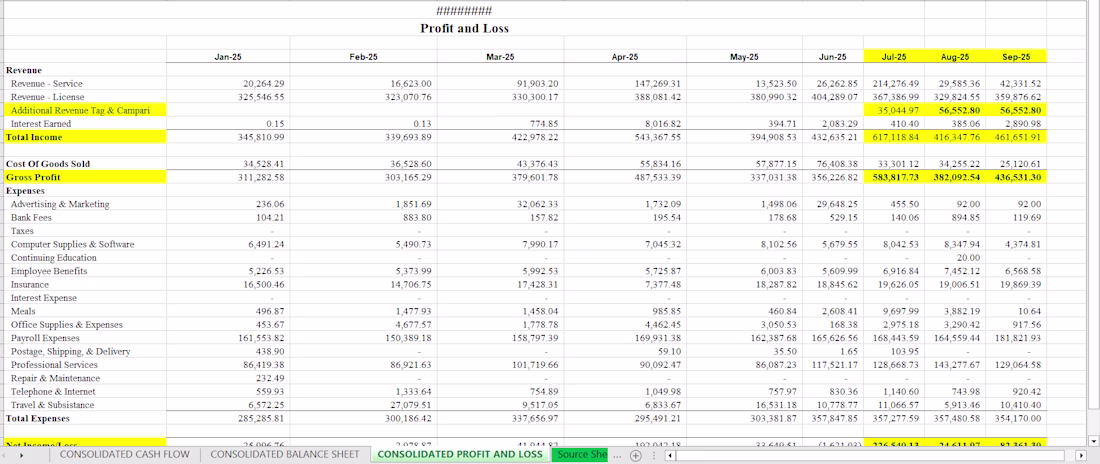Click the vertical scrollbar down arrow
1100x464 pixels.
1093,441
